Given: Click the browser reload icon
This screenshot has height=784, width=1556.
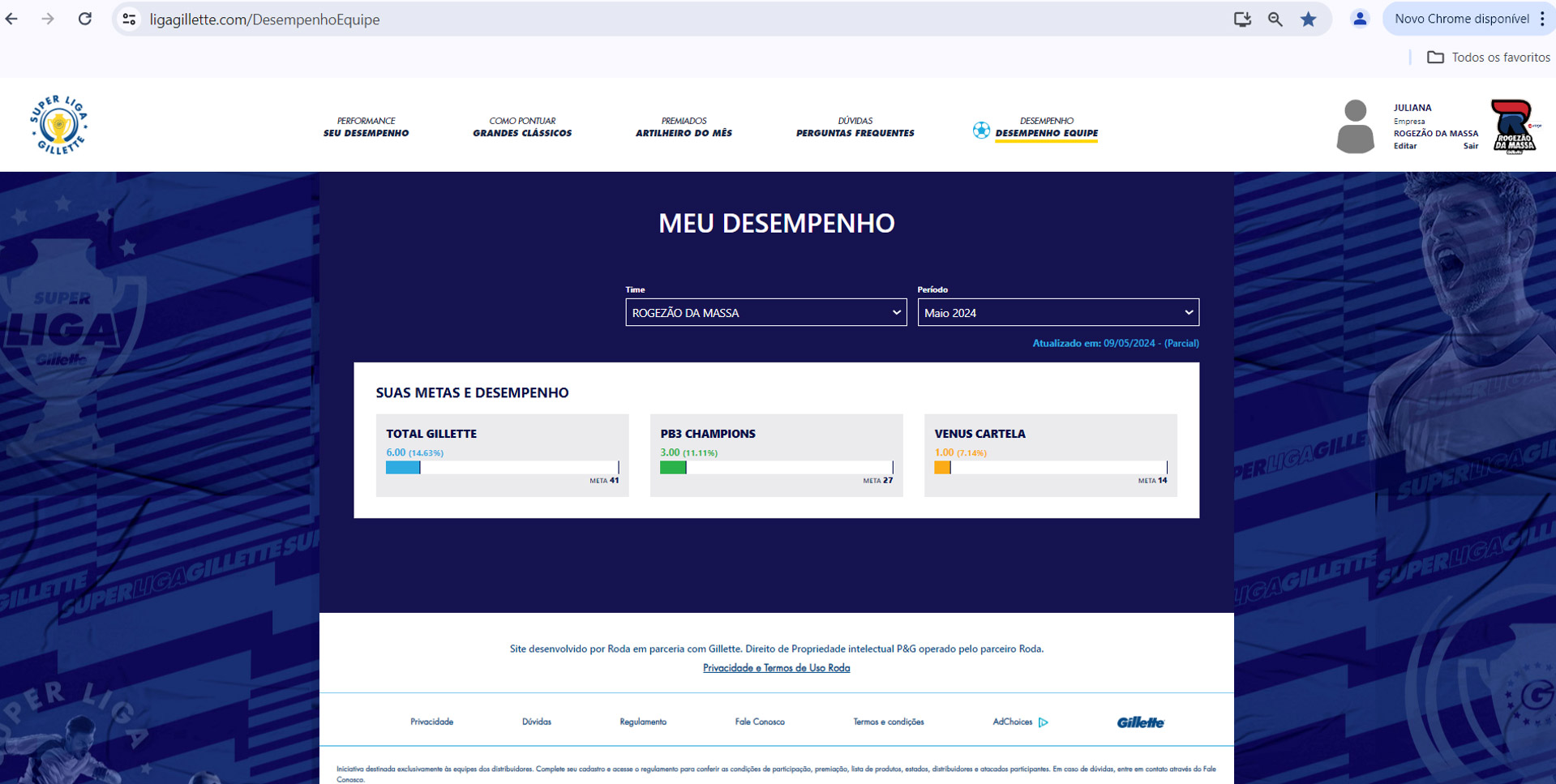Looking at the screenshot, I should pos(85,19).
